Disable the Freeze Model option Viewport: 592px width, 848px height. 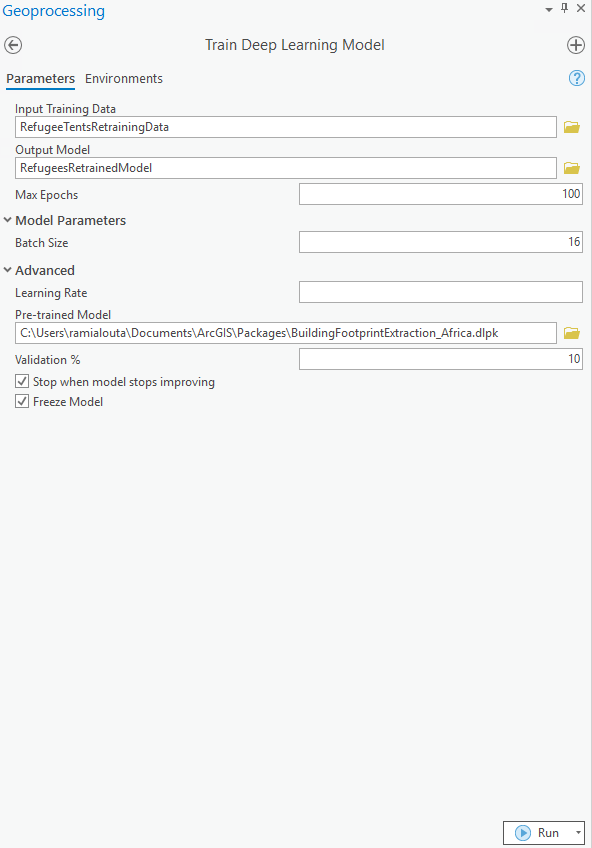pos(22,401)
